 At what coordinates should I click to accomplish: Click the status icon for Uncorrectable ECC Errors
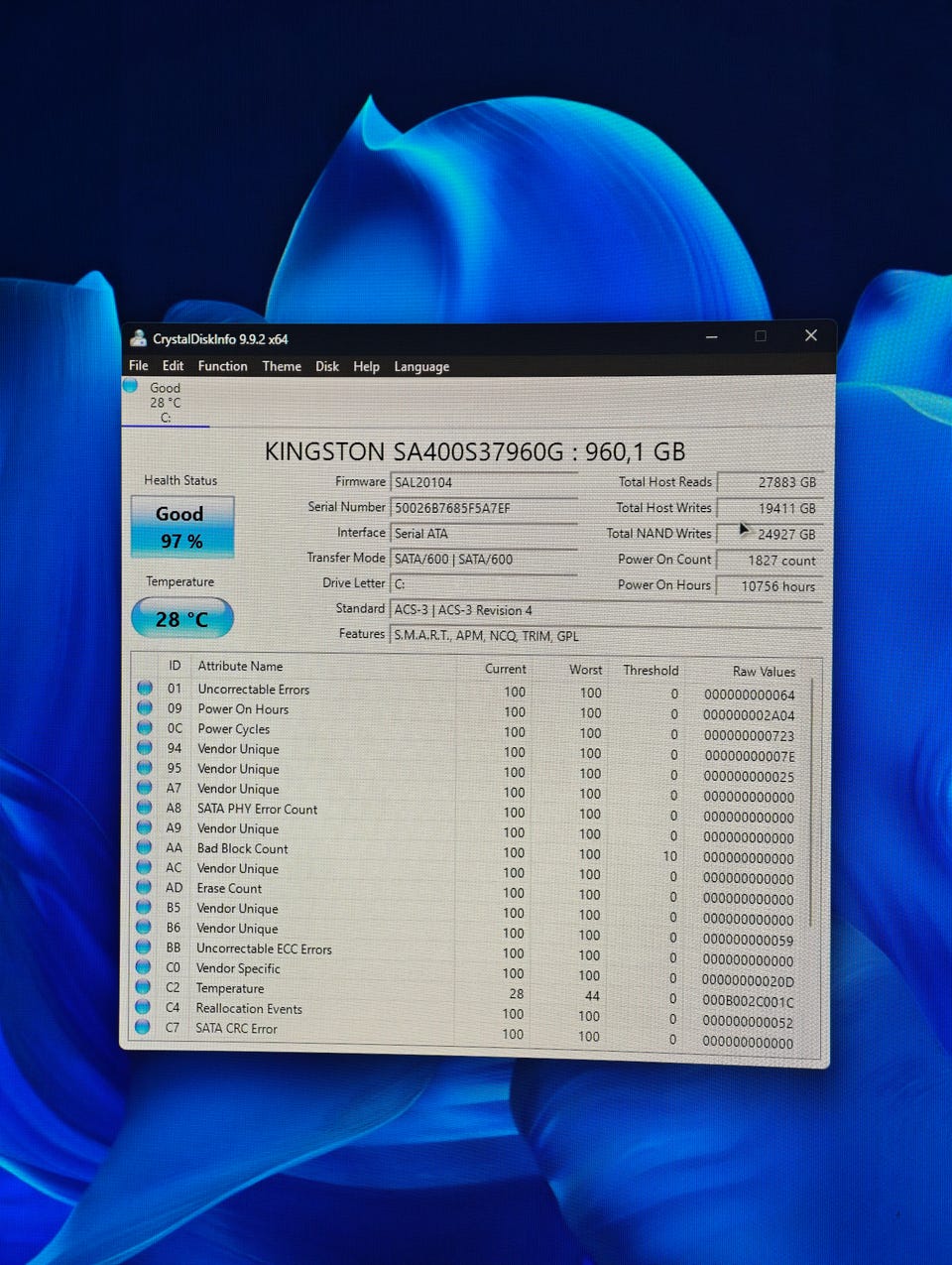(x=144, y=948)
